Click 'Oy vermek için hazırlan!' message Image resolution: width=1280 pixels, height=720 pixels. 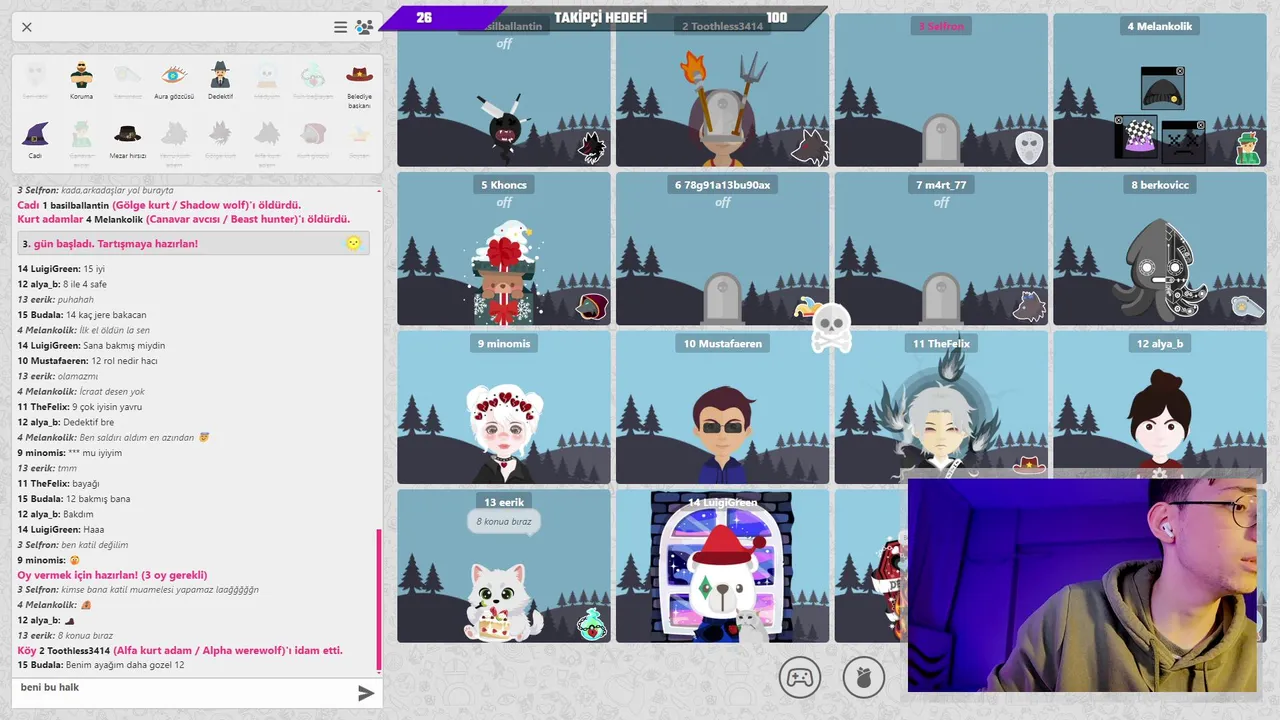pos(112,575)
